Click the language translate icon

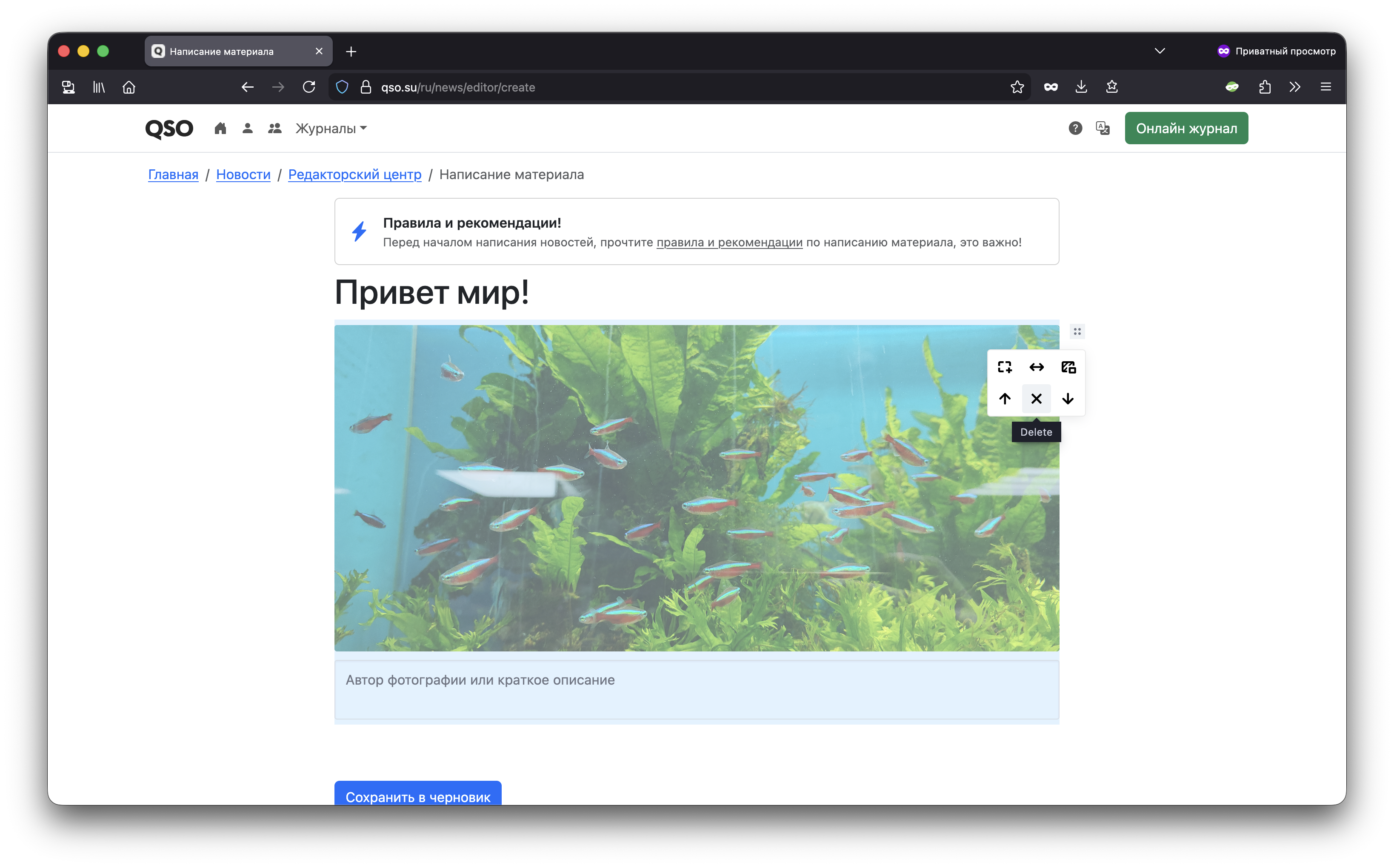[1103, 128]
